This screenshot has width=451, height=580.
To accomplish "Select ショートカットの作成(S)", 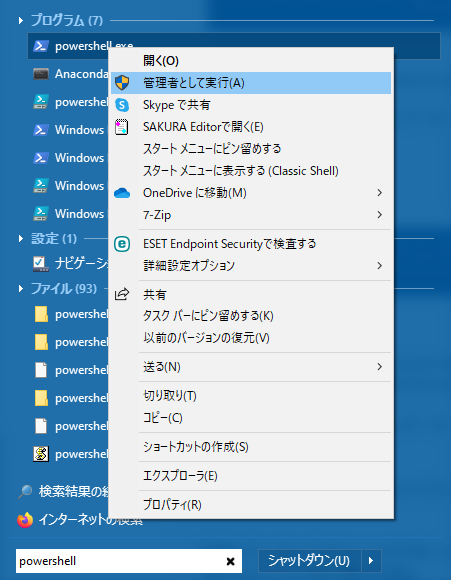I will tap(251, 447).
